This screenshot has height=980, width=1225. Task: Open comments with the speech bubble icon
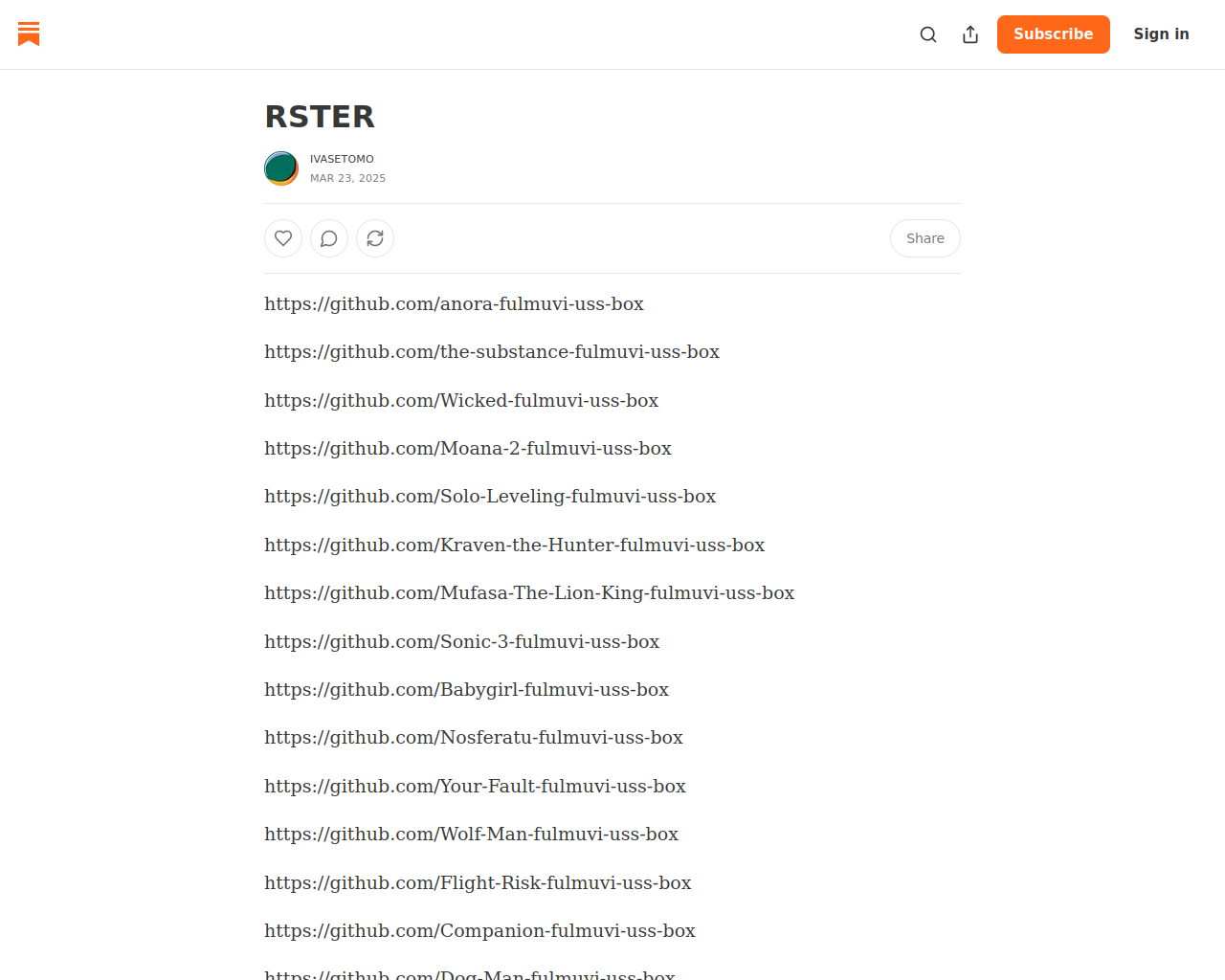329,238
